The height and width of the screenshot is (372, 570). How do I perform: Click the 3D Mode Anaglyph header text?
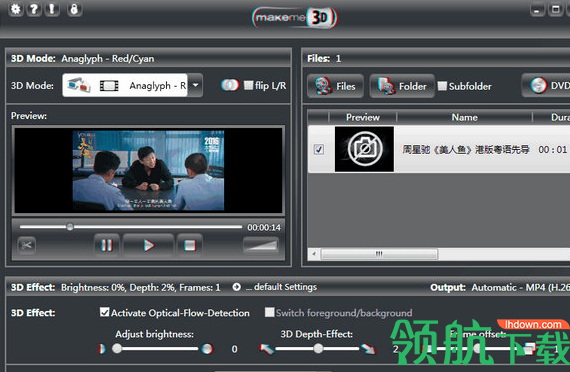[x=83, y=59]
